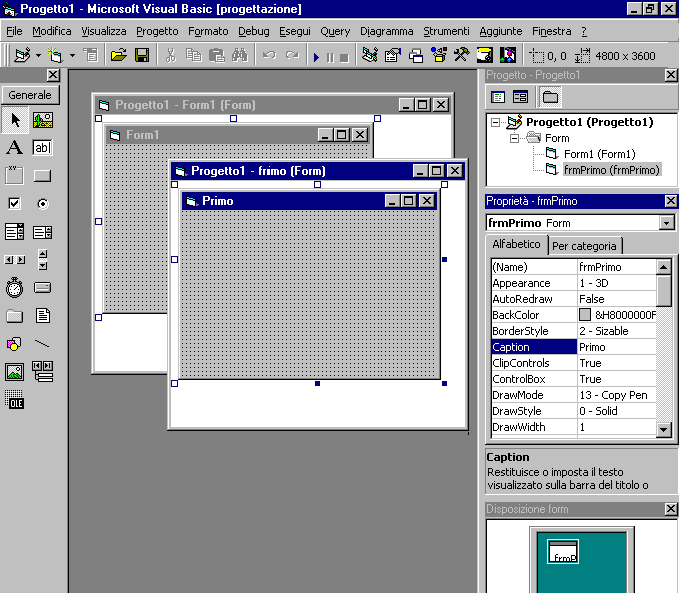
Task: Open the Debug menu
Action: point(254,31)
